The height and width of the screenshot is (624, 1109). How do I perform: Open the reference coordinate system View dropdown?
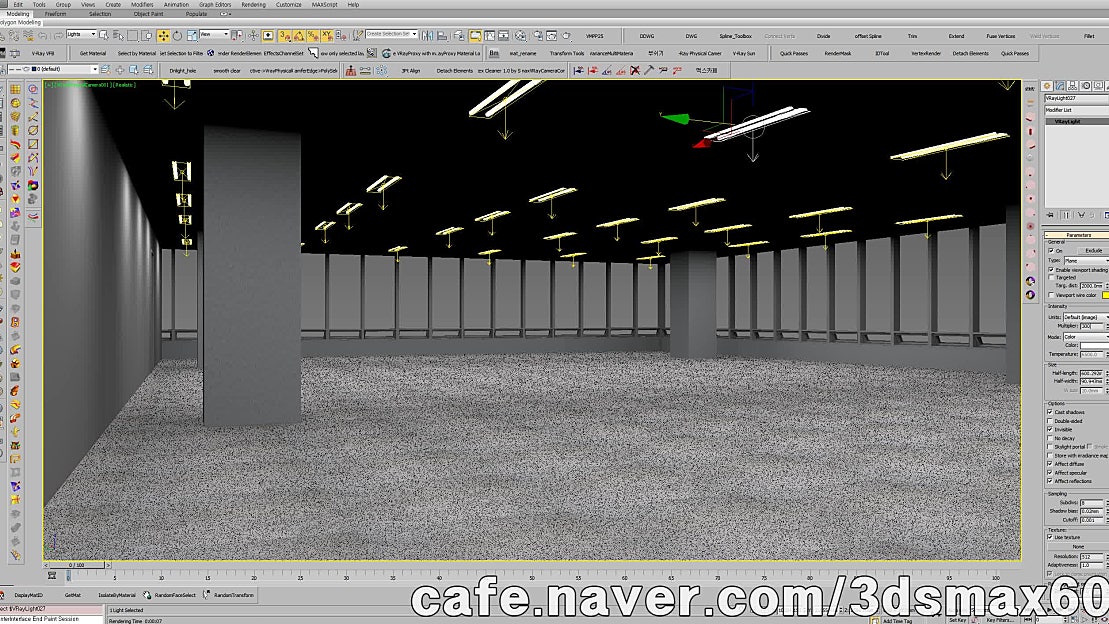(215, 35)
